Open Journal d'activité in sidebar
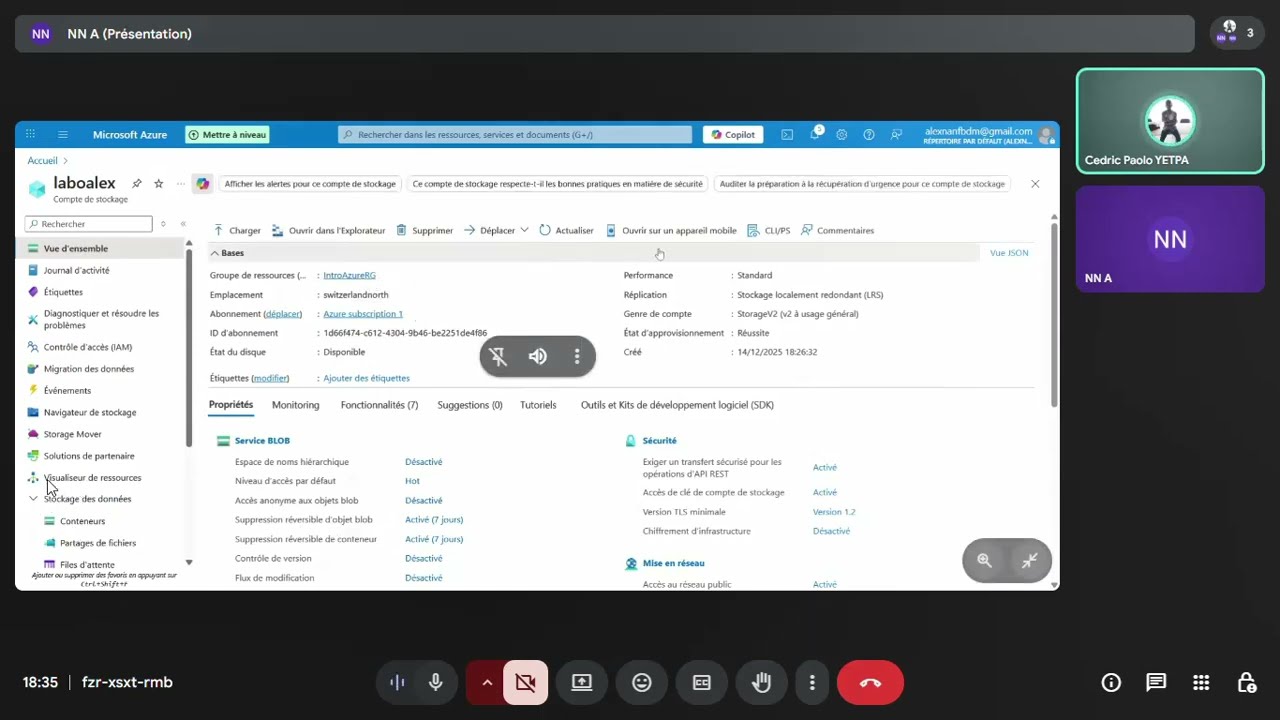Viewport: 1280px width, 720px height. click(76, 270)
